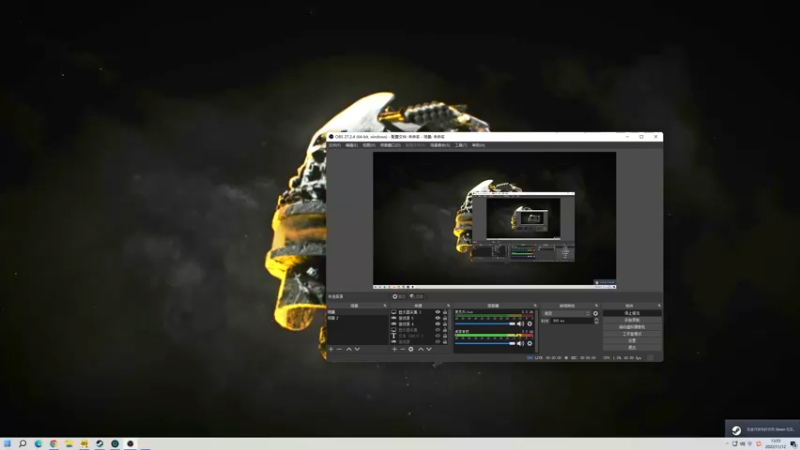
Task: Toggle the lock on the text source row
Action: (445, 336)
